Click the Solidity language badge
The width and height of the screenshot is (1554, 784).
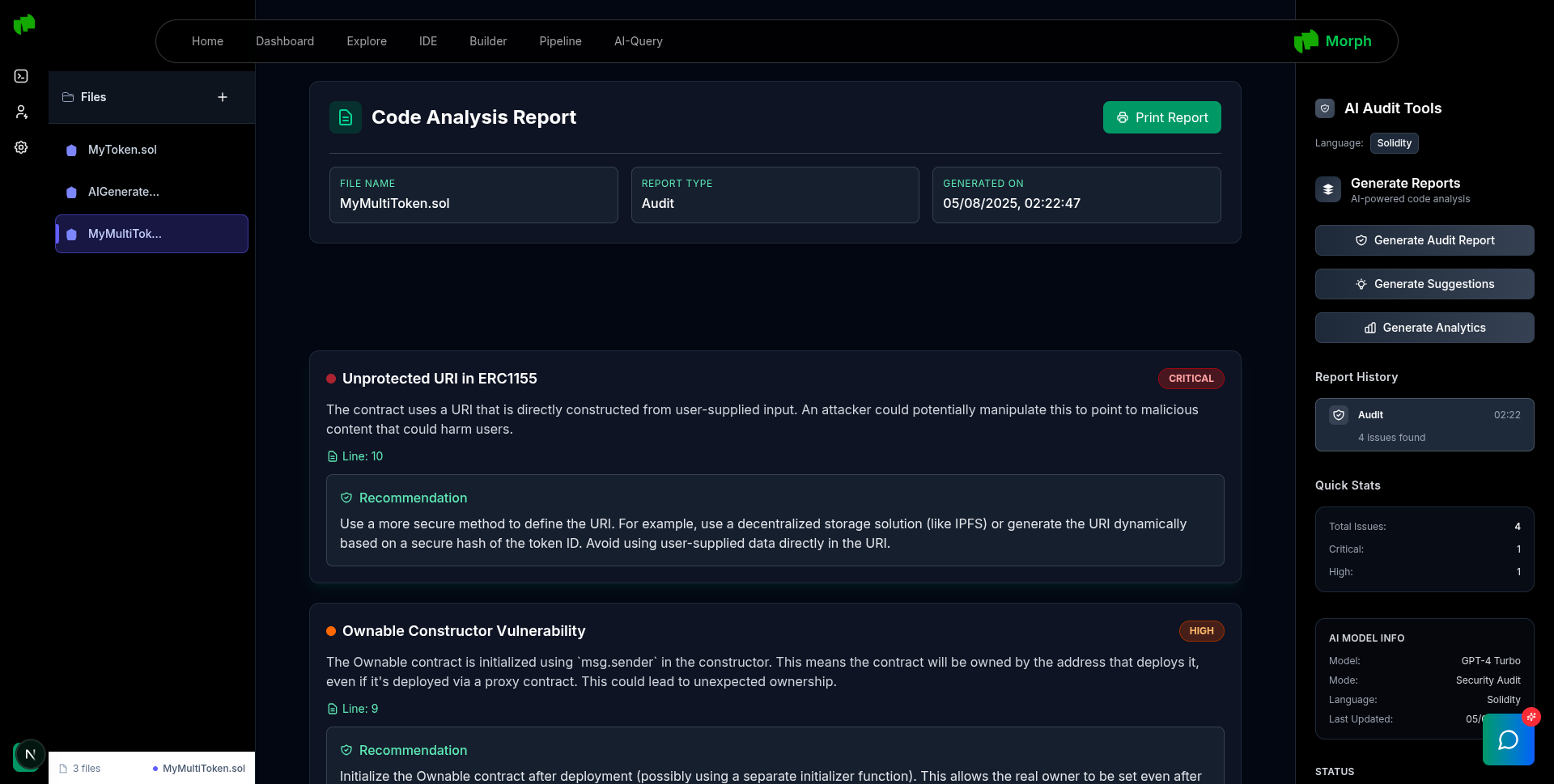coord(1394,143)
